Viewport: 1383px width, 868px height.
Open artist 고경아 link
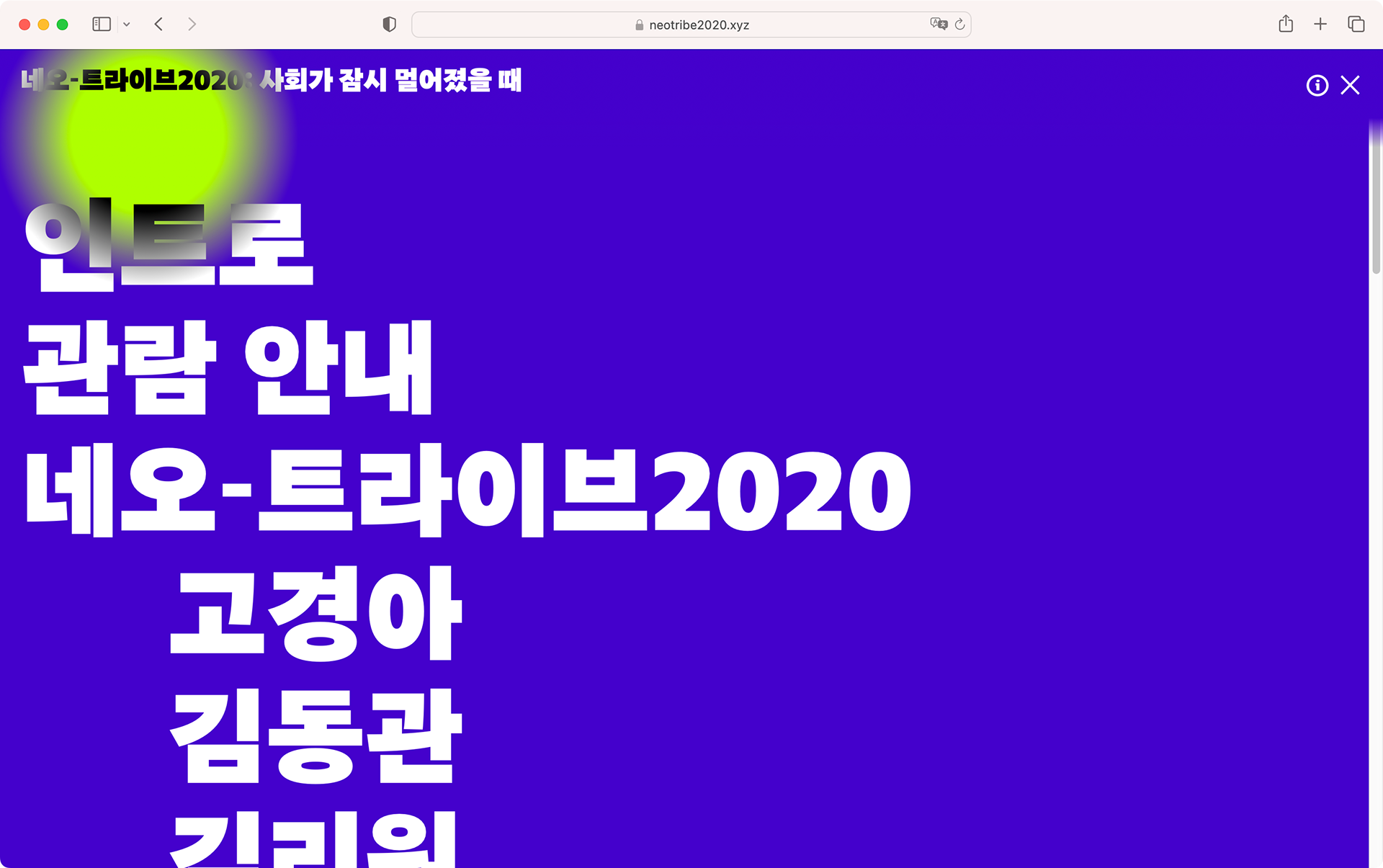coord(315,612)
